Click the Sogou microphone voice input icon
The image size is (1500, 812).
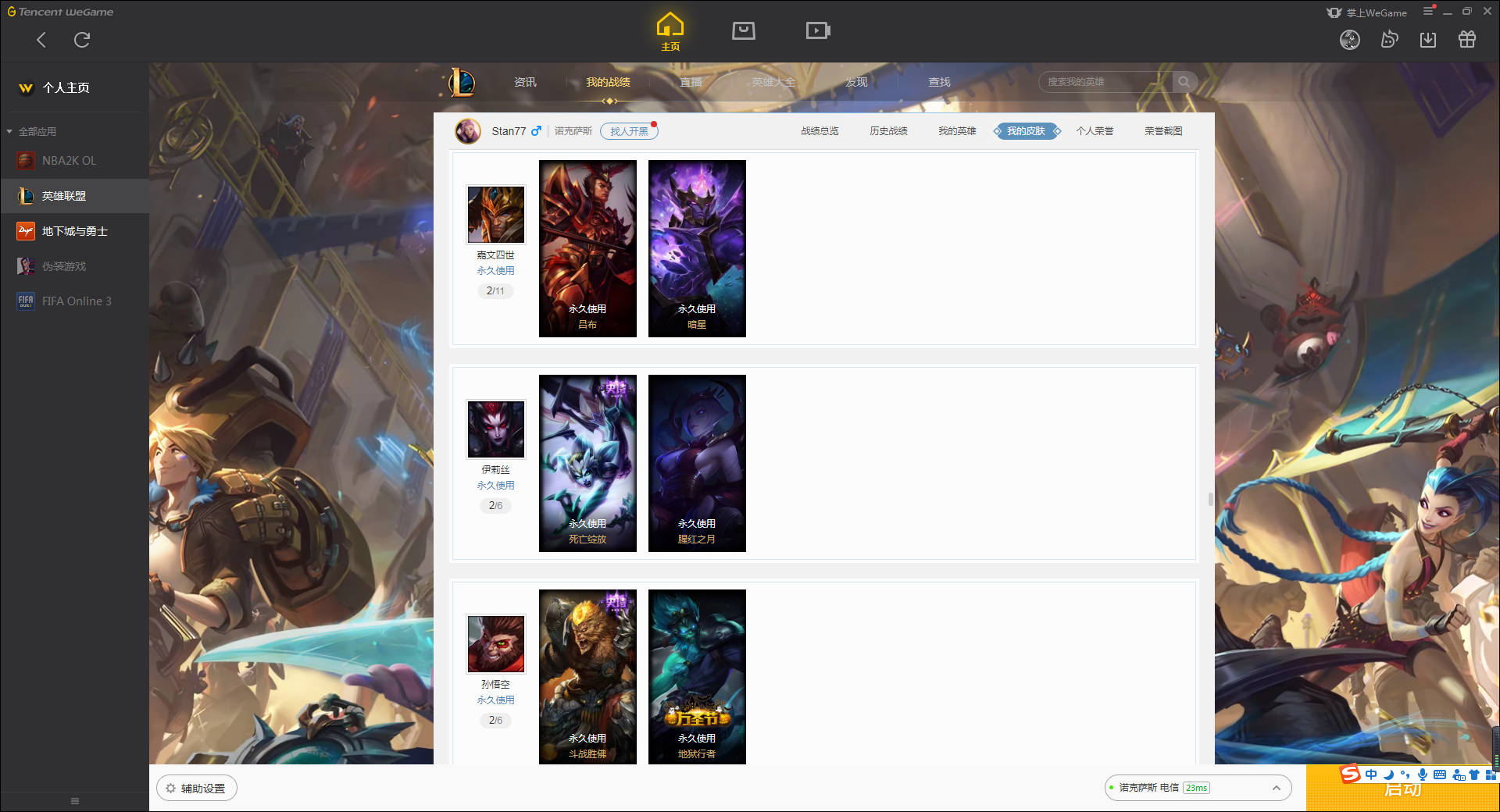(1422, 775)
